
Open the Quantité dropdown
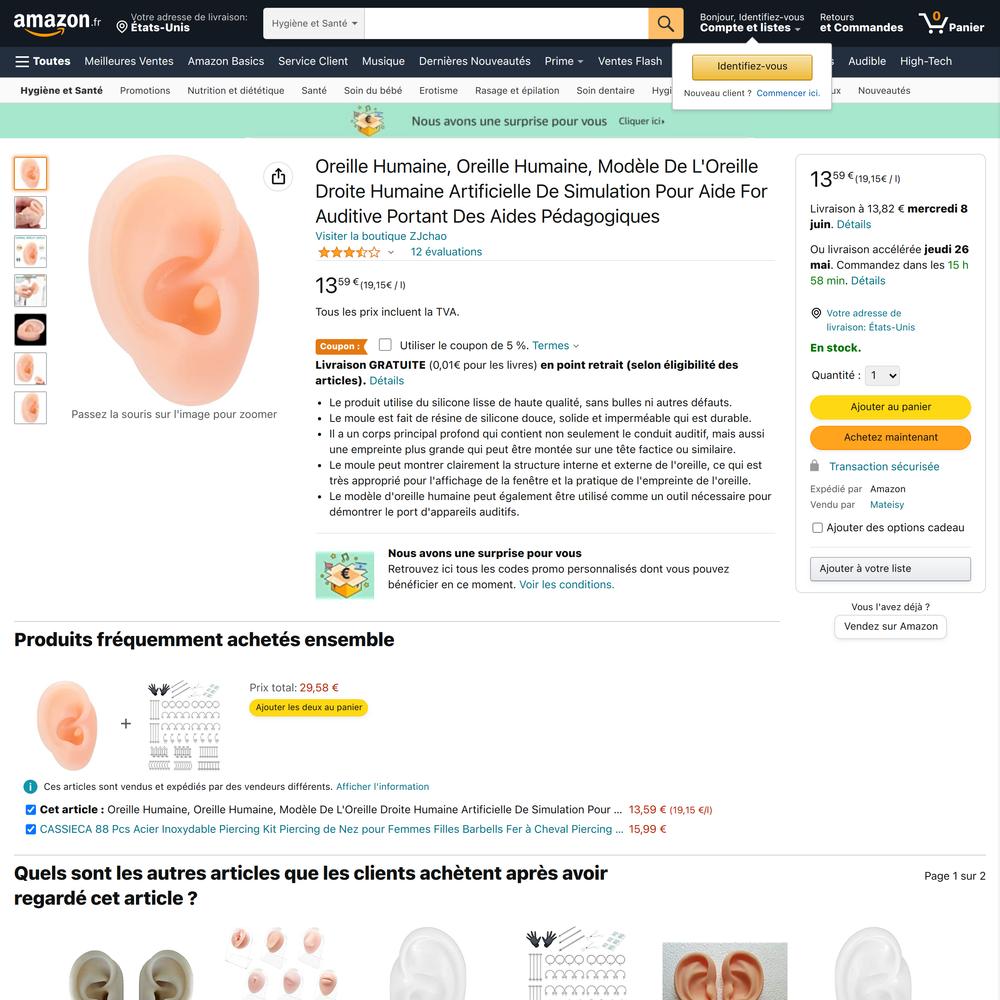[883, 376]
